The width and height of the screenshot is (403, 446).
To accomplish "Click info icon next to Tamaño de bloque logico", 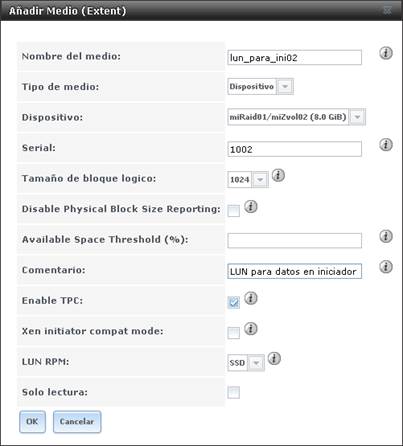I will [x=278, y=175].
